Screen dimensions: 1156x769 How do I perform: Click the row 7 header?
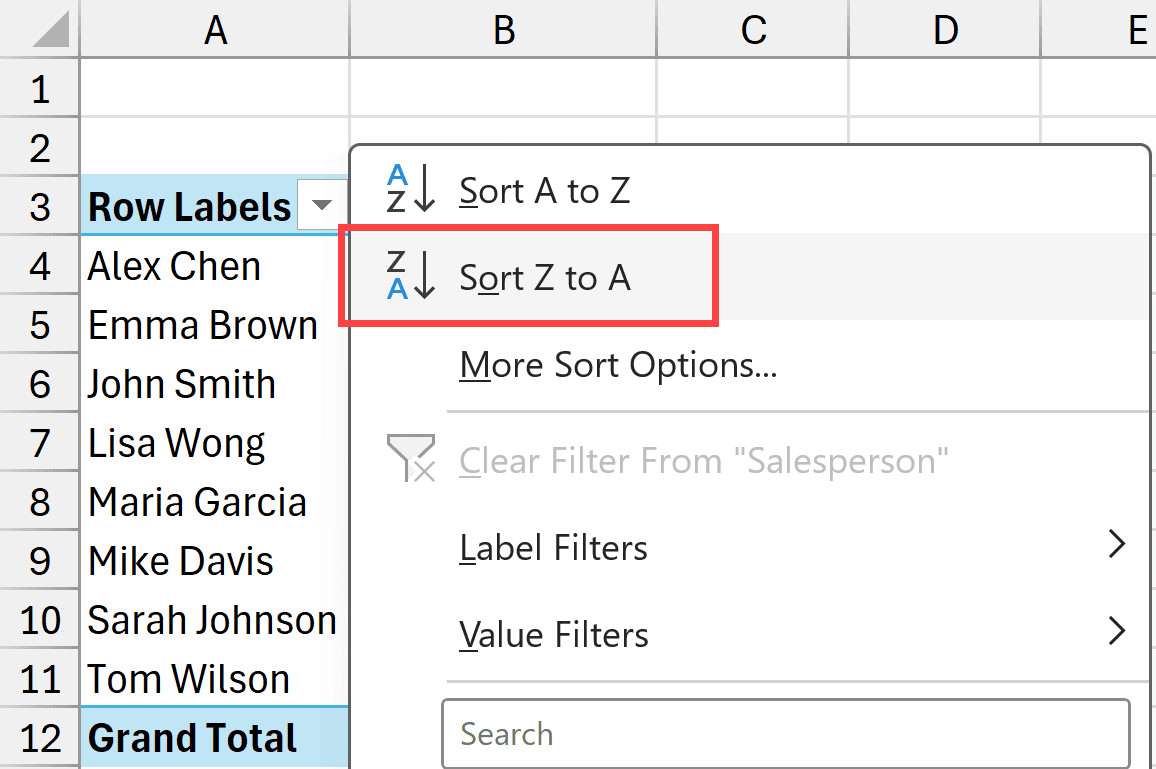tap(40, 442)
